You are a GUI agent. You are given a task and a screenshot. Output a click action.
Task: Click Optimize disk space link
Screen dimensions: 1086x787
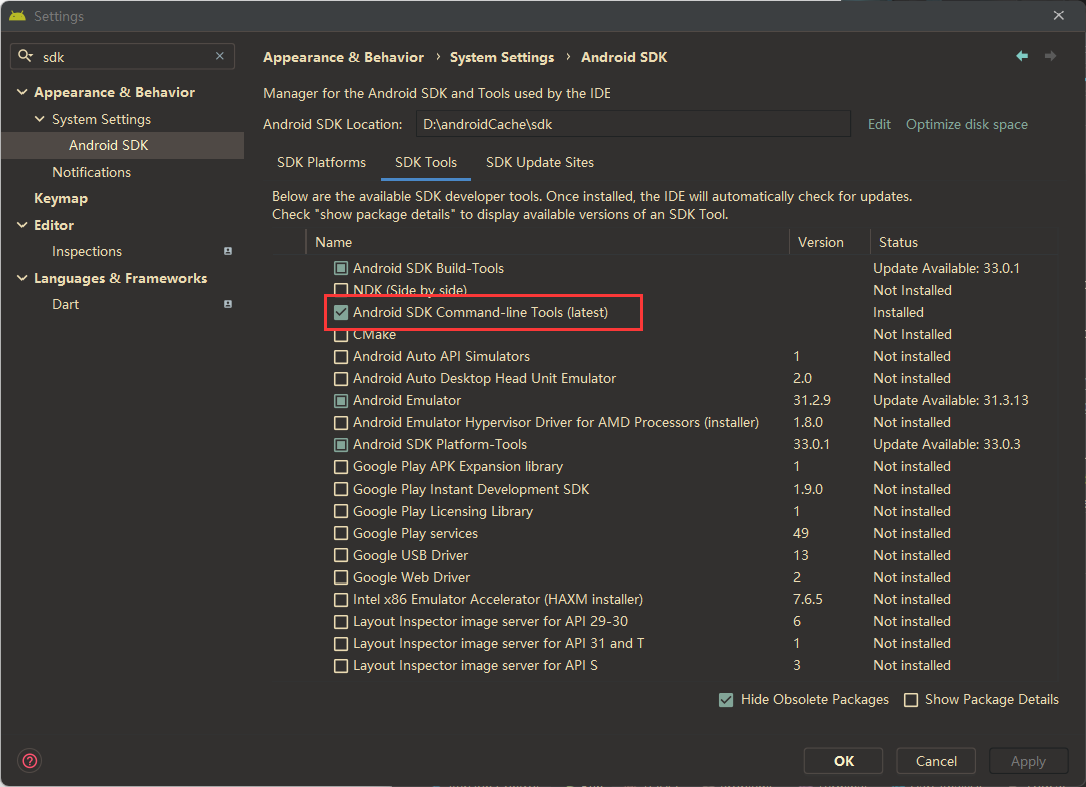(x=966, y=124)
